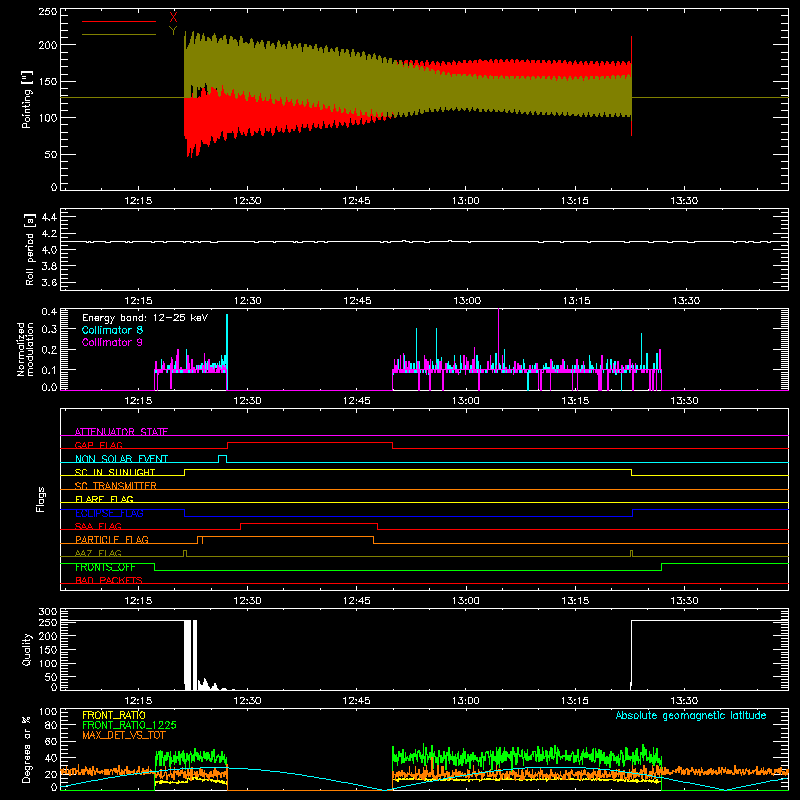Click "13:30" under the Quality plot
Image resolution: width=800 pixels, height=800 pixels.
coord(684,701)
